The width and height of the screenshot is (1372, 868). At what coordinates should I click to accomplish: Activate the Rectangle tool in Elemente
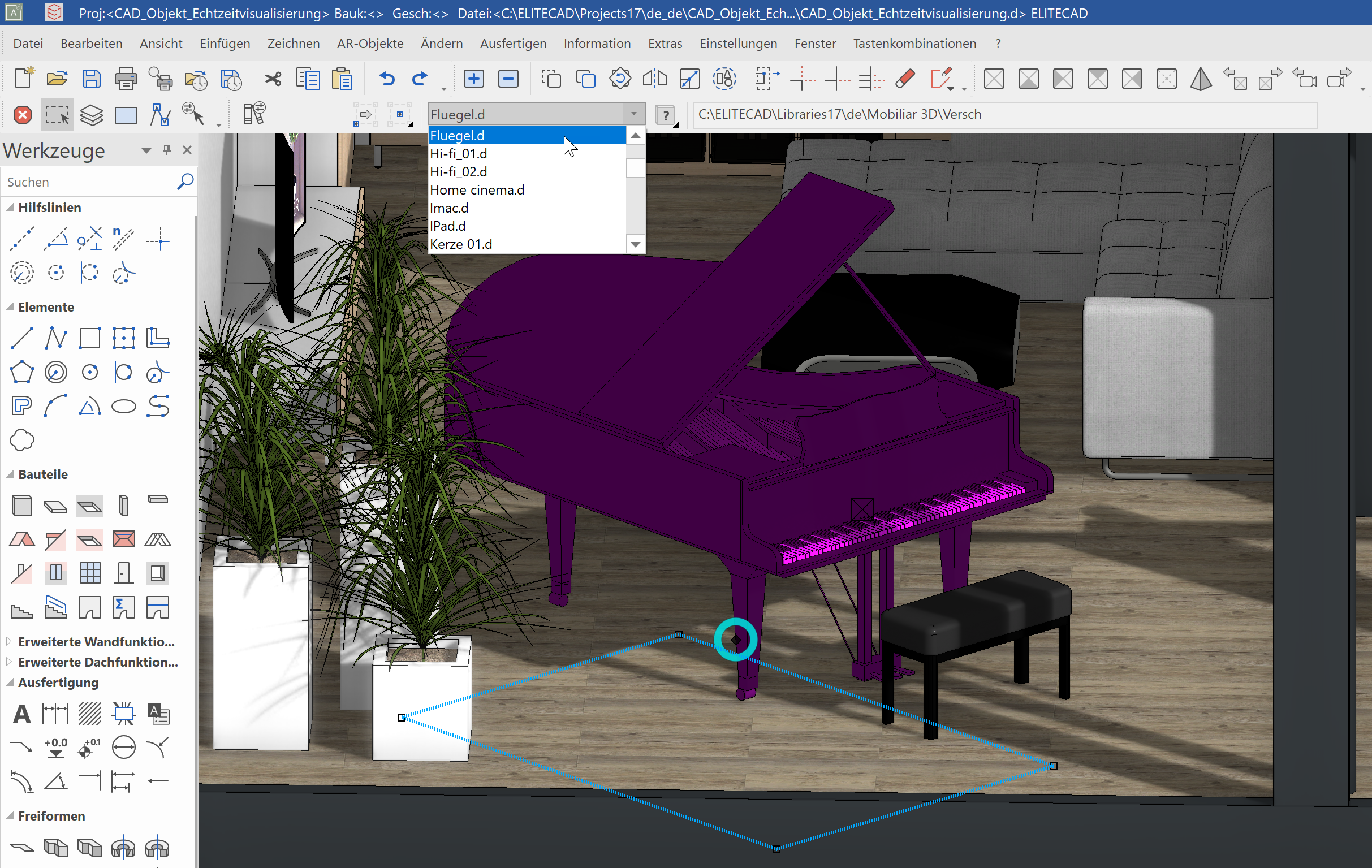[90, 338]
